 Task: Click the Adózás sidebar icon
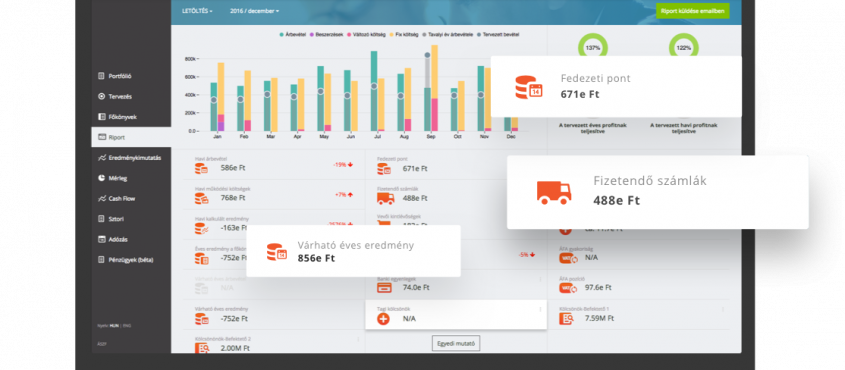coord(101,239)
